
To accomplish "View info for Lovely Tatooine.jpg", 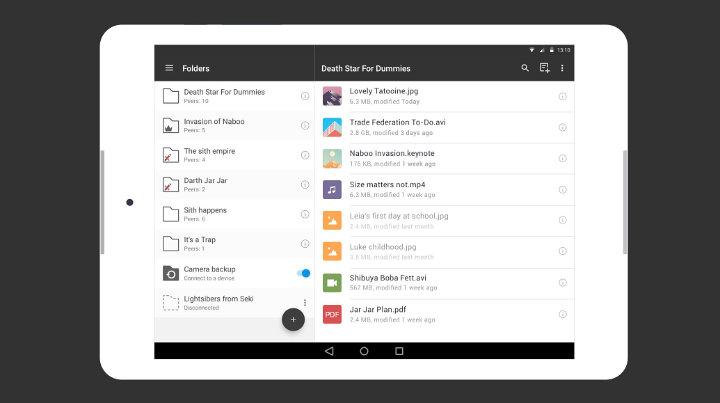I will [x=562, y=96].
